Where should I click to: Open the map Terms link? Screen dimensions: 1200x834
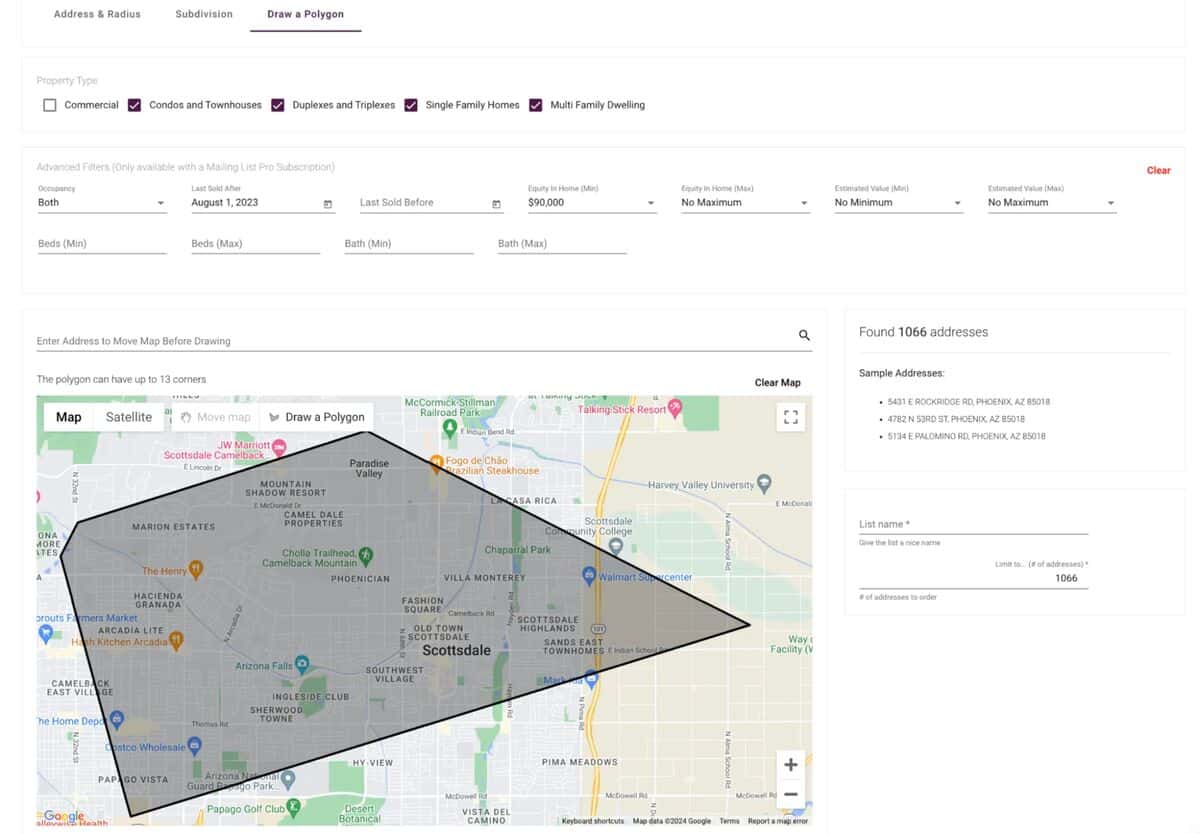[729, 821]
